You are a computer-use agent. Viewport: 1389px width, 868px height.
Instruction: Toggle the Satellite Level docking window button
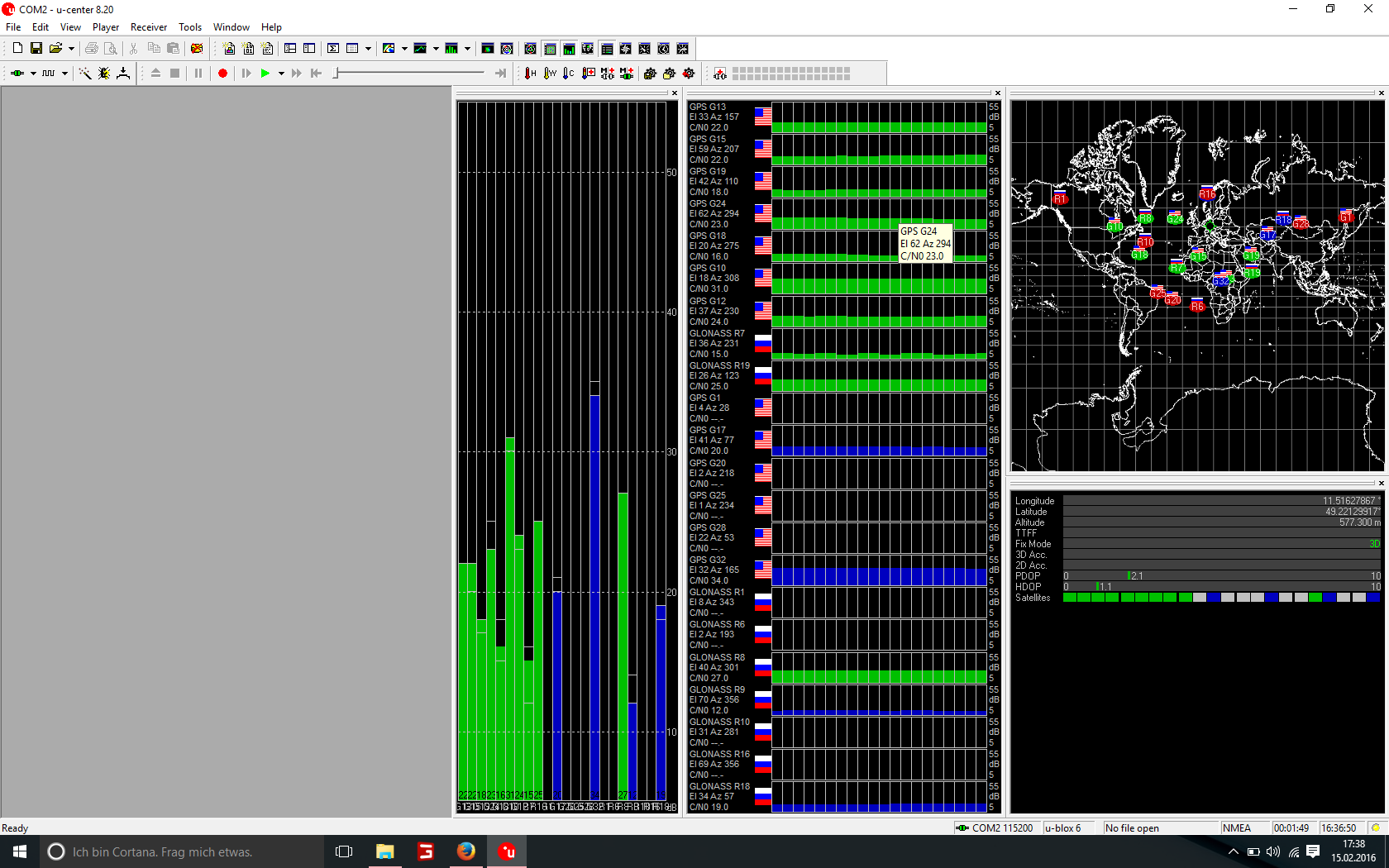click(569, 49)
